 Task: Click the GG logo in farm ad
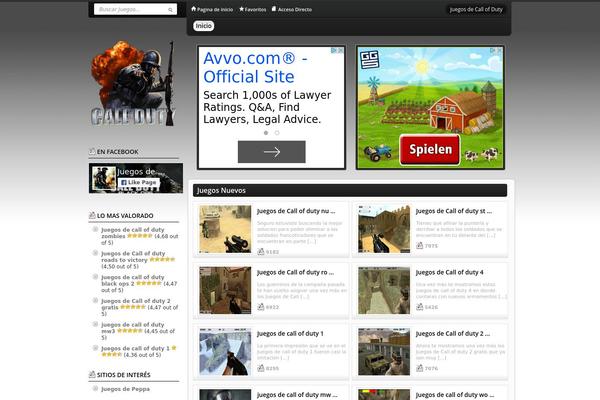click(x=370, y=59)
